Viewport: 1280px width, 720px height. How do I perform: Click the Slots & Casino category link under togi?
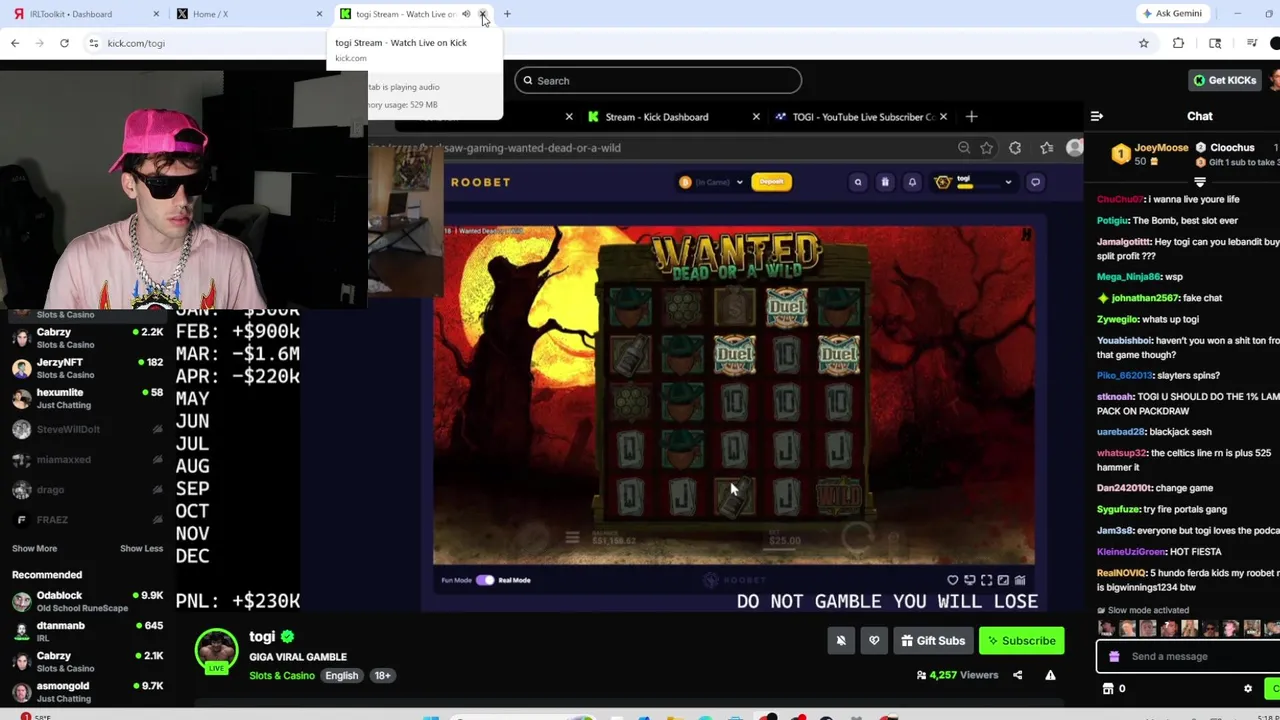282,676
